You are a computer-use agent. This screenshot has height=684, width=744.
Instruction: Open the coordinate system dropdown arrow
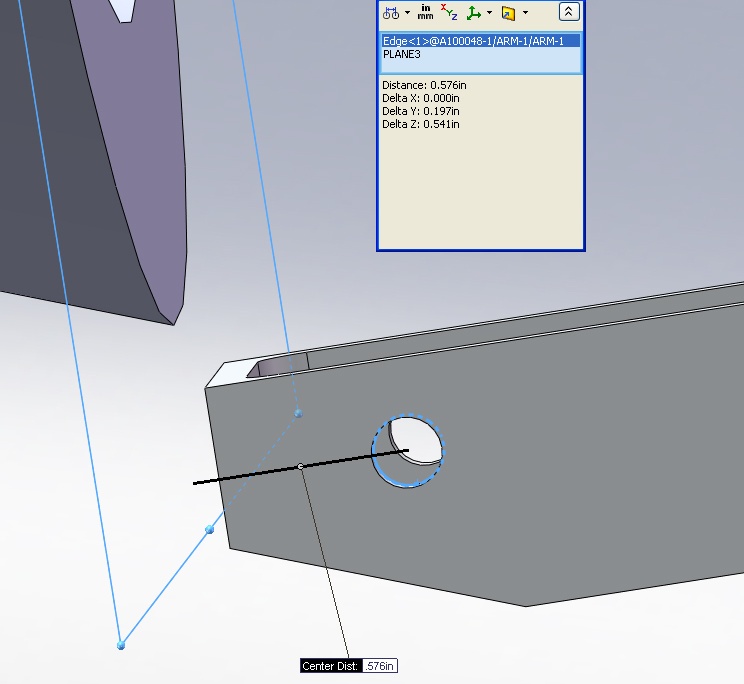coord(489,13)
